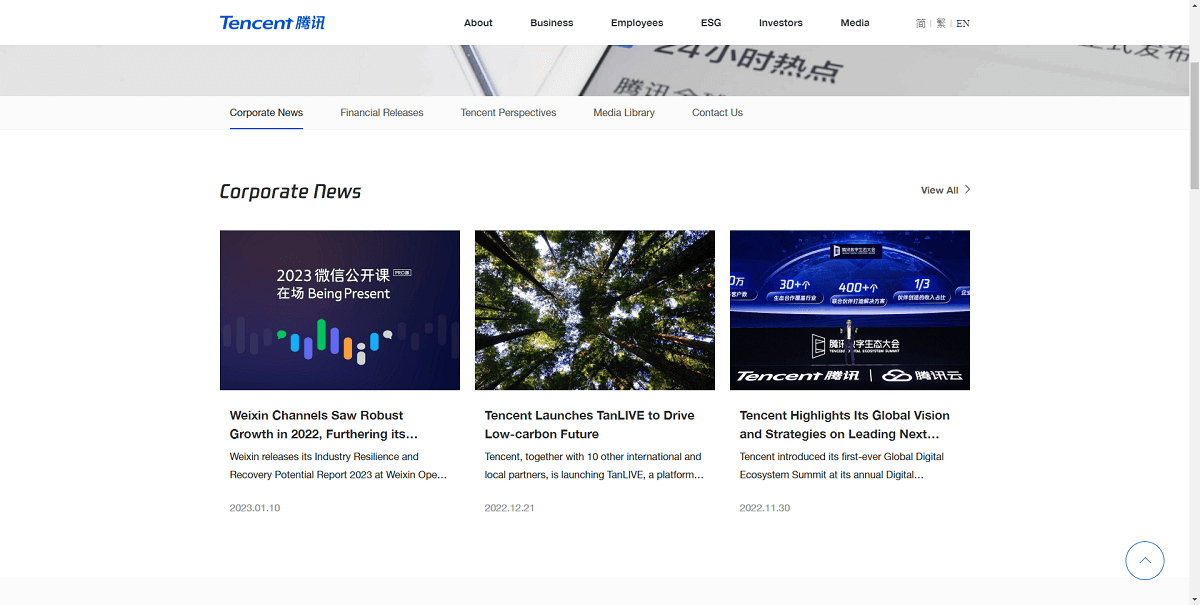Open the Media menu
Viewport: 1200px width, 605px height.
(855, 22)
